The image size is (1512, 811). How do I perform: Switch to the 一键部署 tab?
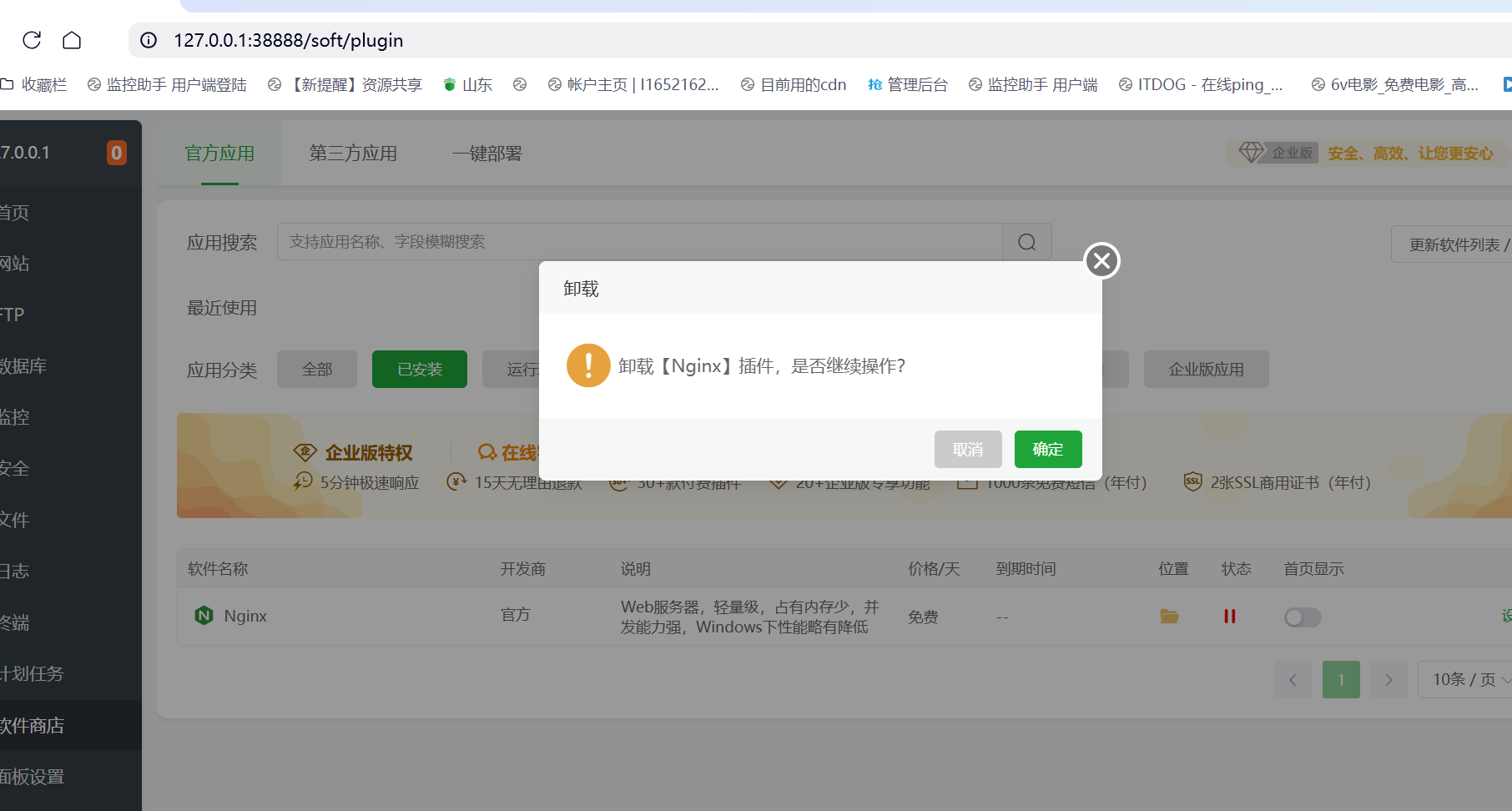pos(486,154)
